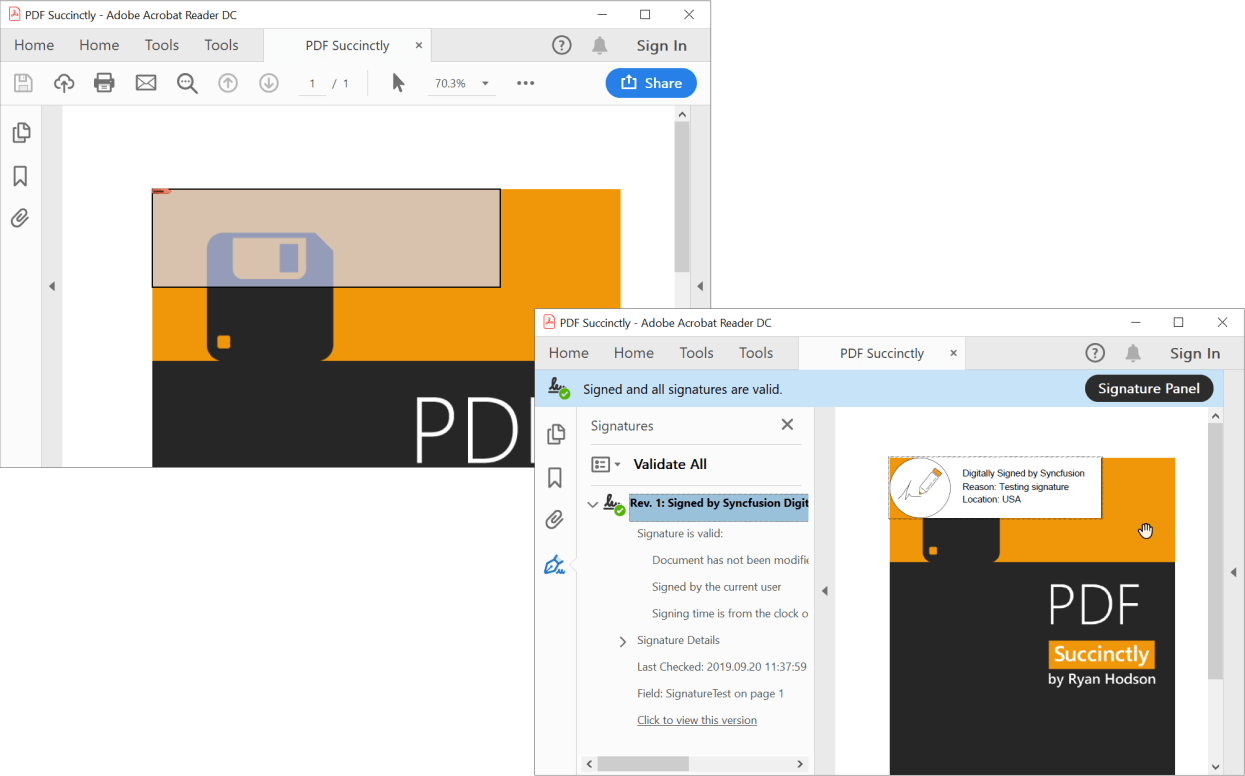The image size is (1245, 776).
Task: Expand the Signature Details section
Action: click(x=623, y=640)
